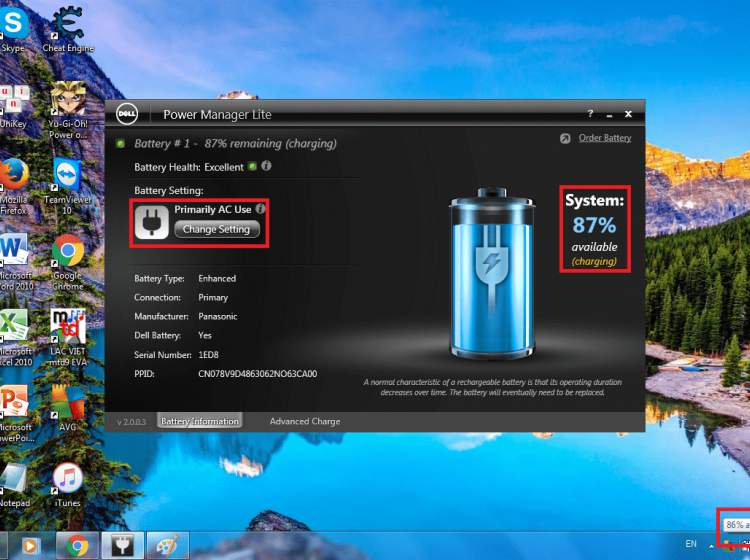Open the Power Manager help question mark
Screen dimensions: 750x560
coord(591,114)
